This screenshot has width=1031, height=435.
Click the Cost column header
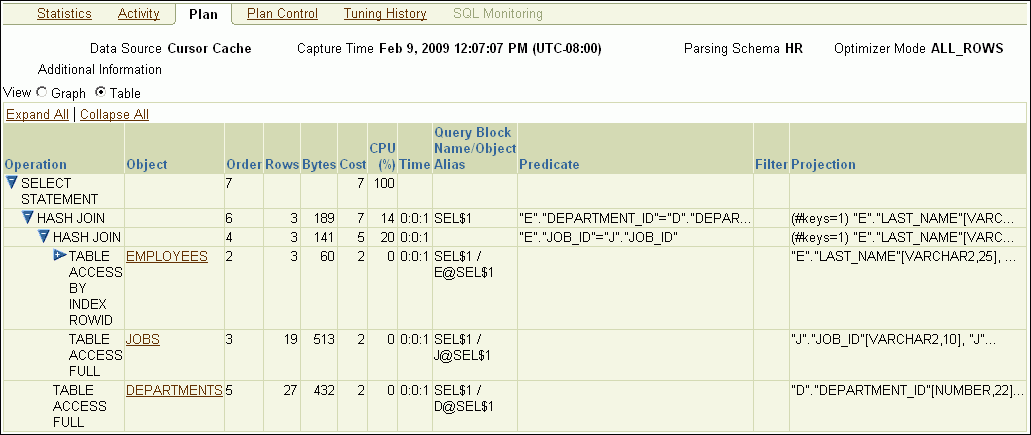(x=352, y=164)
